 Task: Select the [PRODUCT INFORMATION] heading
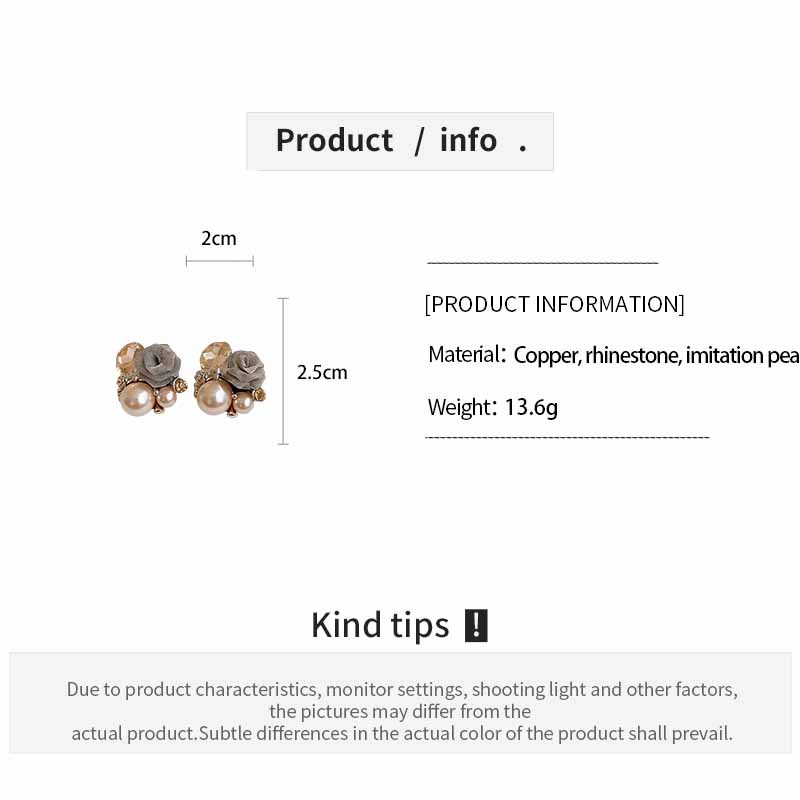555,304
